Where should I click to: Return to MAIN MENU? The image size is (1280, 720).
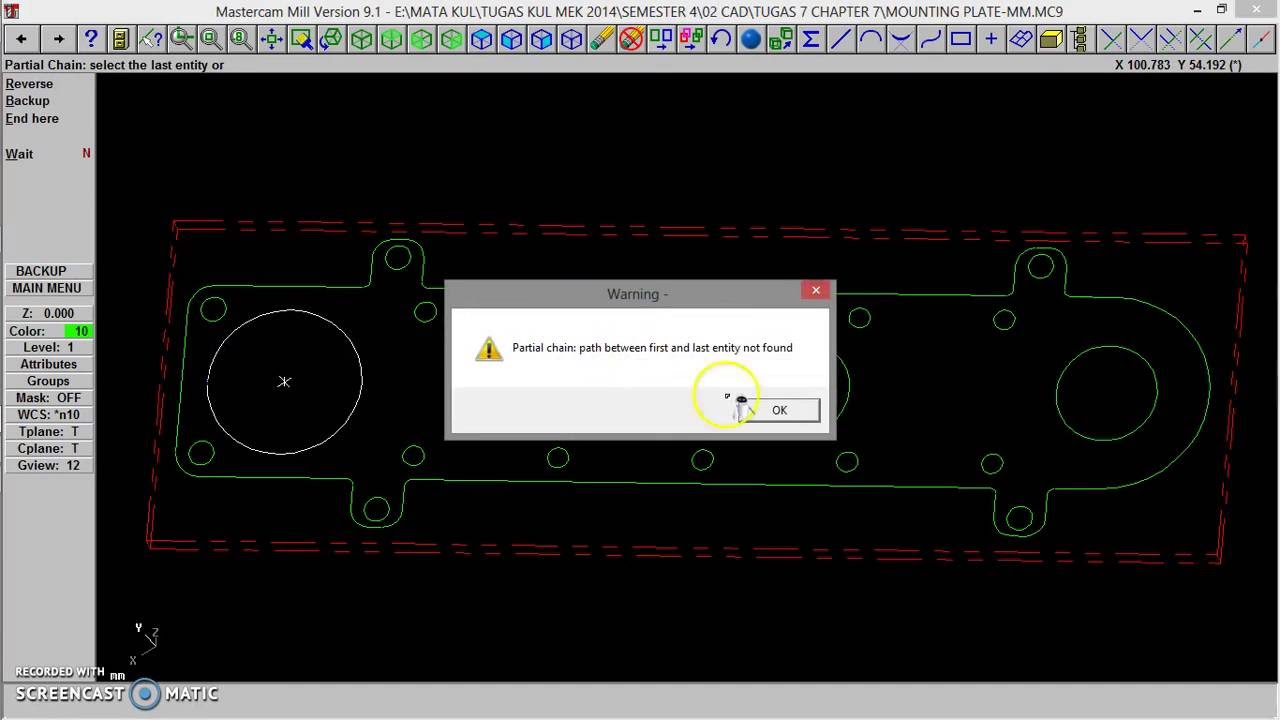(x=48, y=288)
